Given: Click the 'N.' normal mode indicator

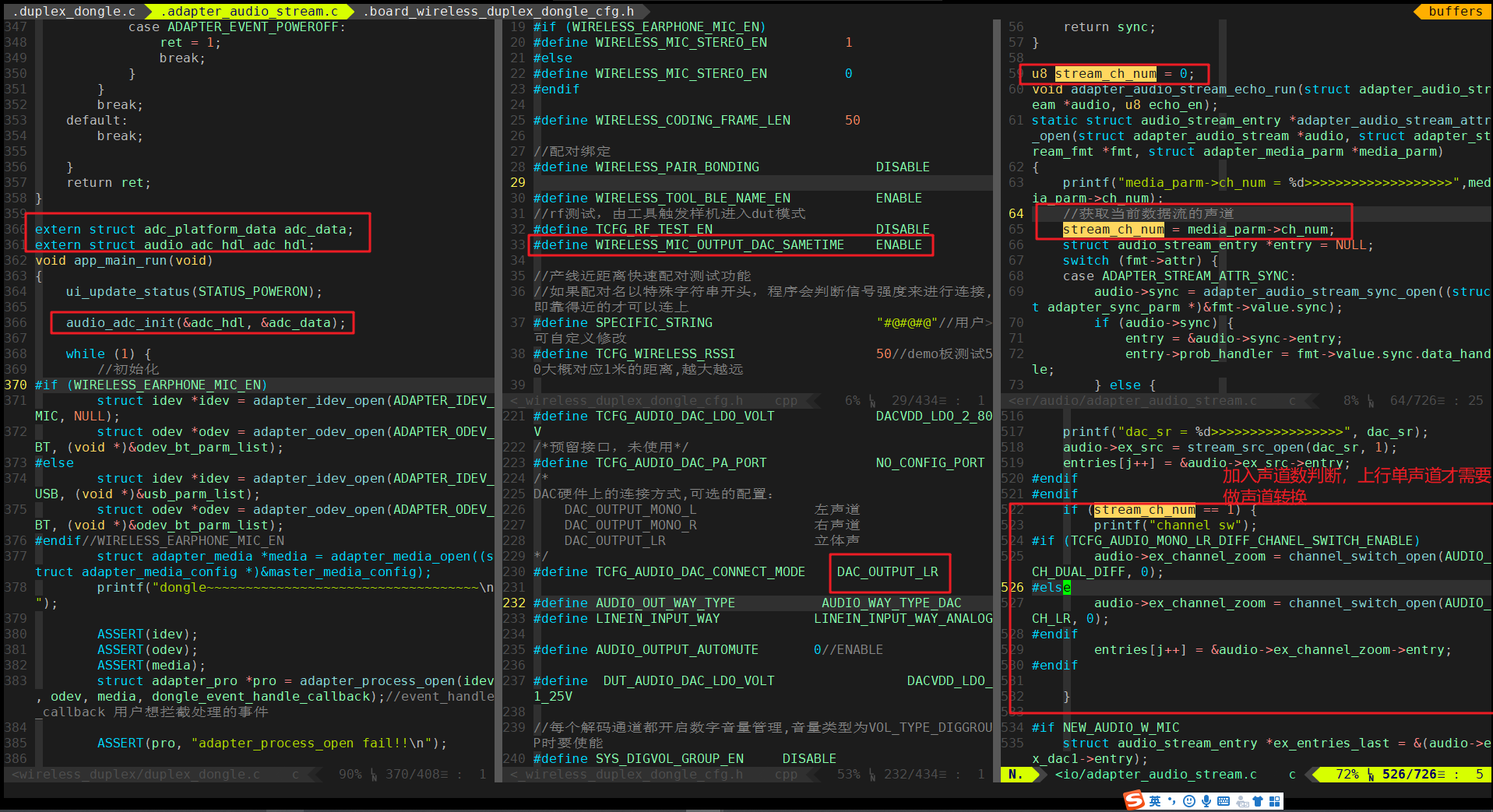Looking at the screenshot, I should pos(1016,774).
